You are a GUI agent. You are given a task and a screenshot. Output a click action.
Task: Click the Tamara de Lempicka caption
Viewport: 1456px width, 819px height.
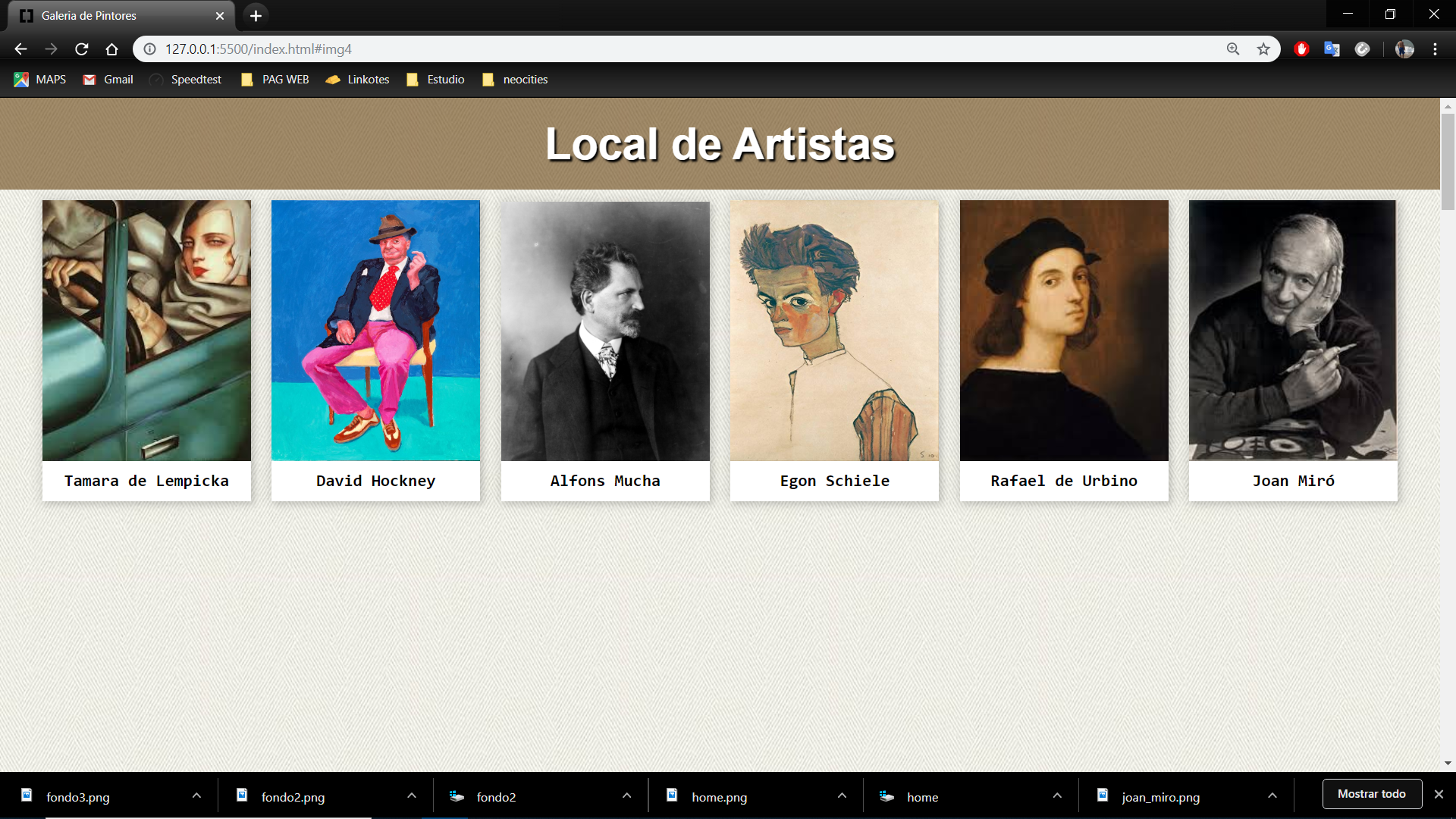(x=146, y=481)
